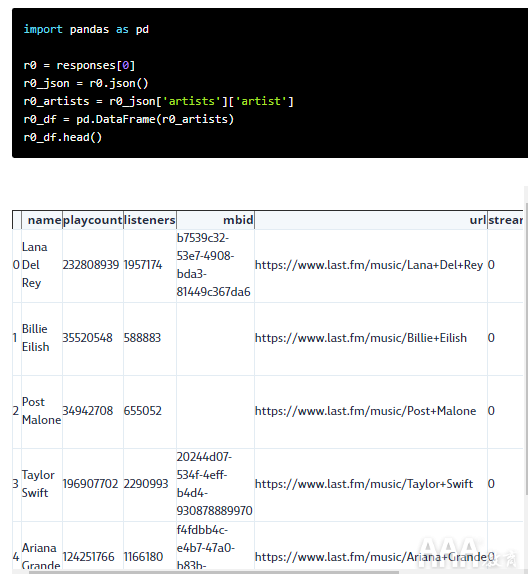Click the mbid starting with f4fdbb4c
528x574 pixels.
pyautogui.click(x=206, y=547)
